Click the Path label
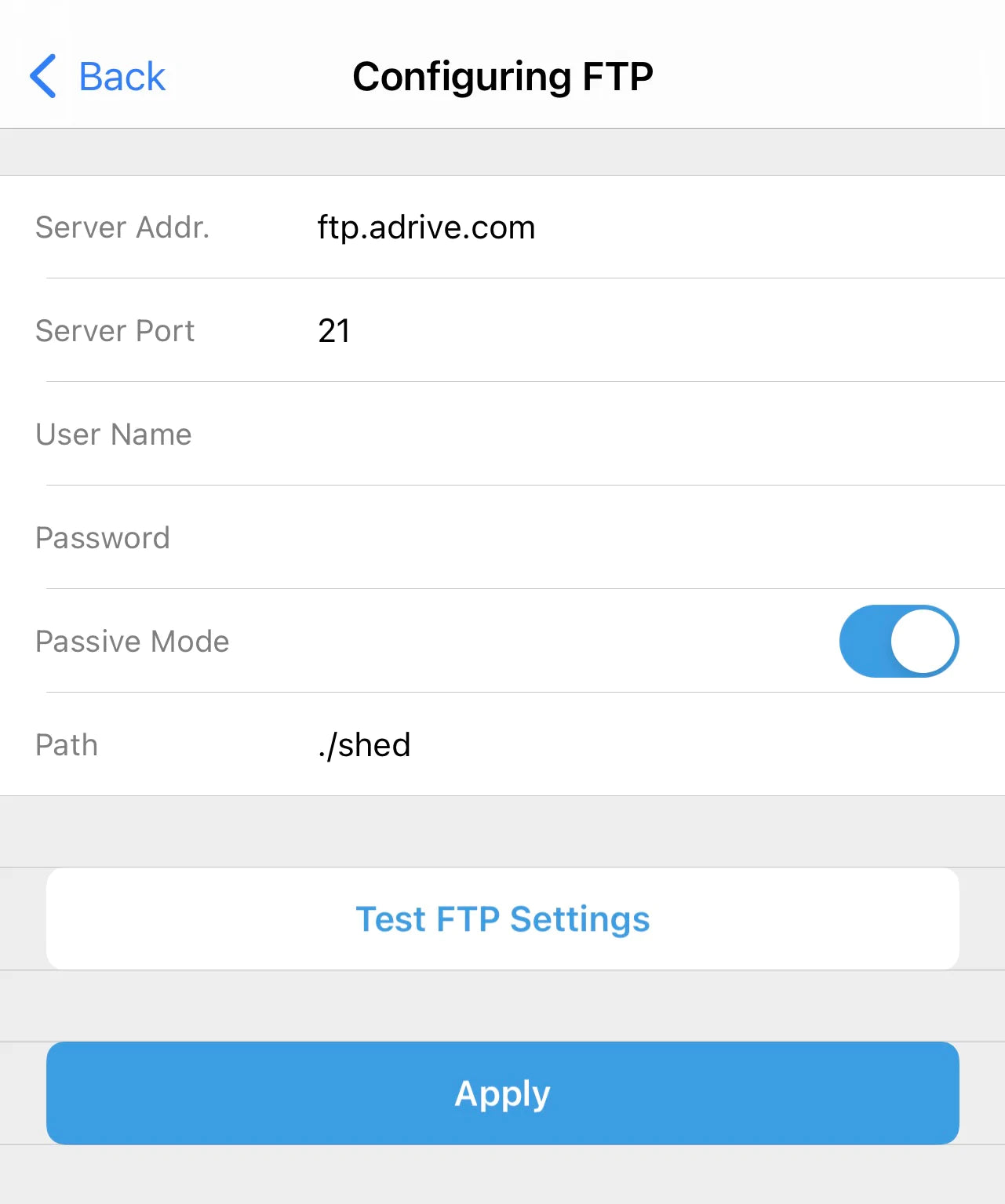Screen dimensions: 1005x1204 click(x=67, y=745)
